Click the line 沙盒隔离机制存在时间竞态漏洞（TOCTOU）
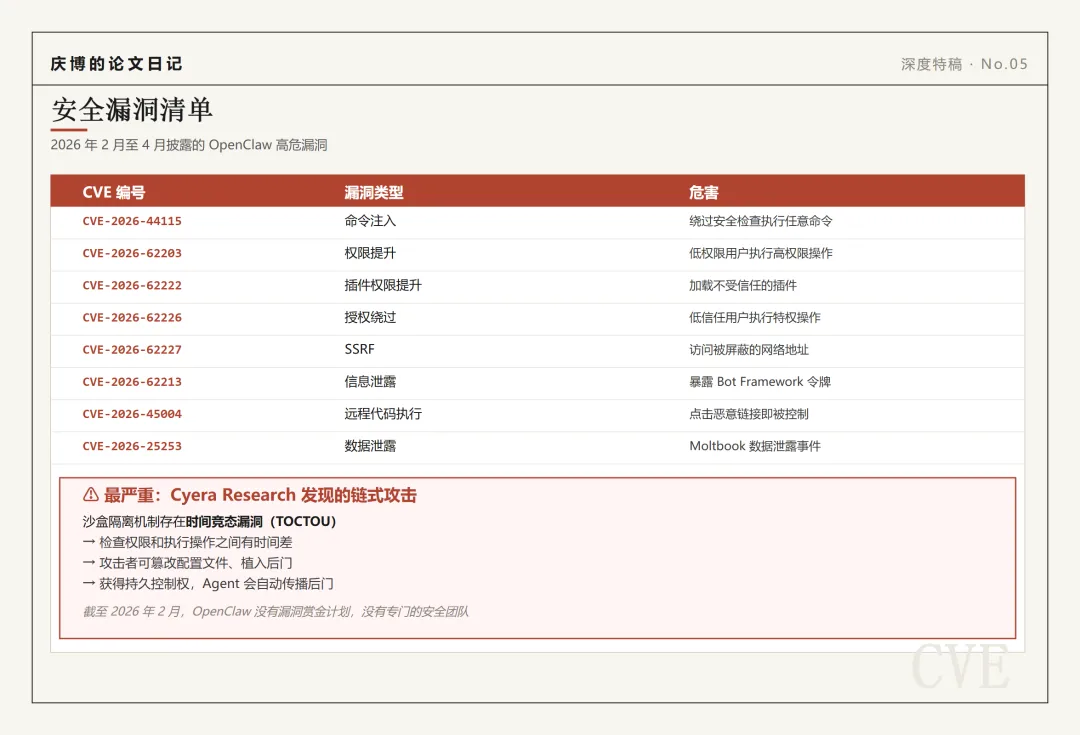Screen dimensions: 1080x735 tap(209, 521)
